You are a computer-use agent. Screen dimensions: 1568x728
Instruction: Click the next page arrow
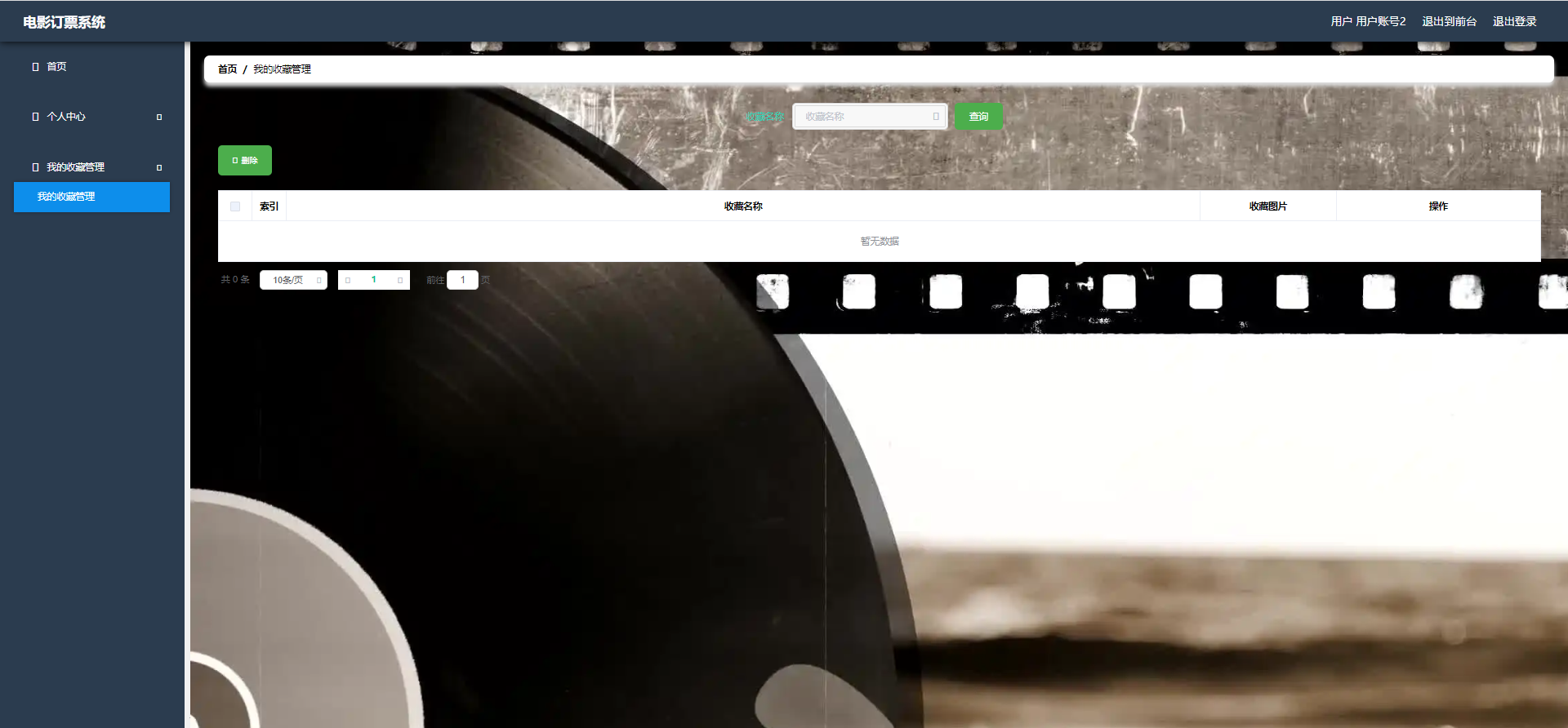pyautogui.click(x=400, y=280)
